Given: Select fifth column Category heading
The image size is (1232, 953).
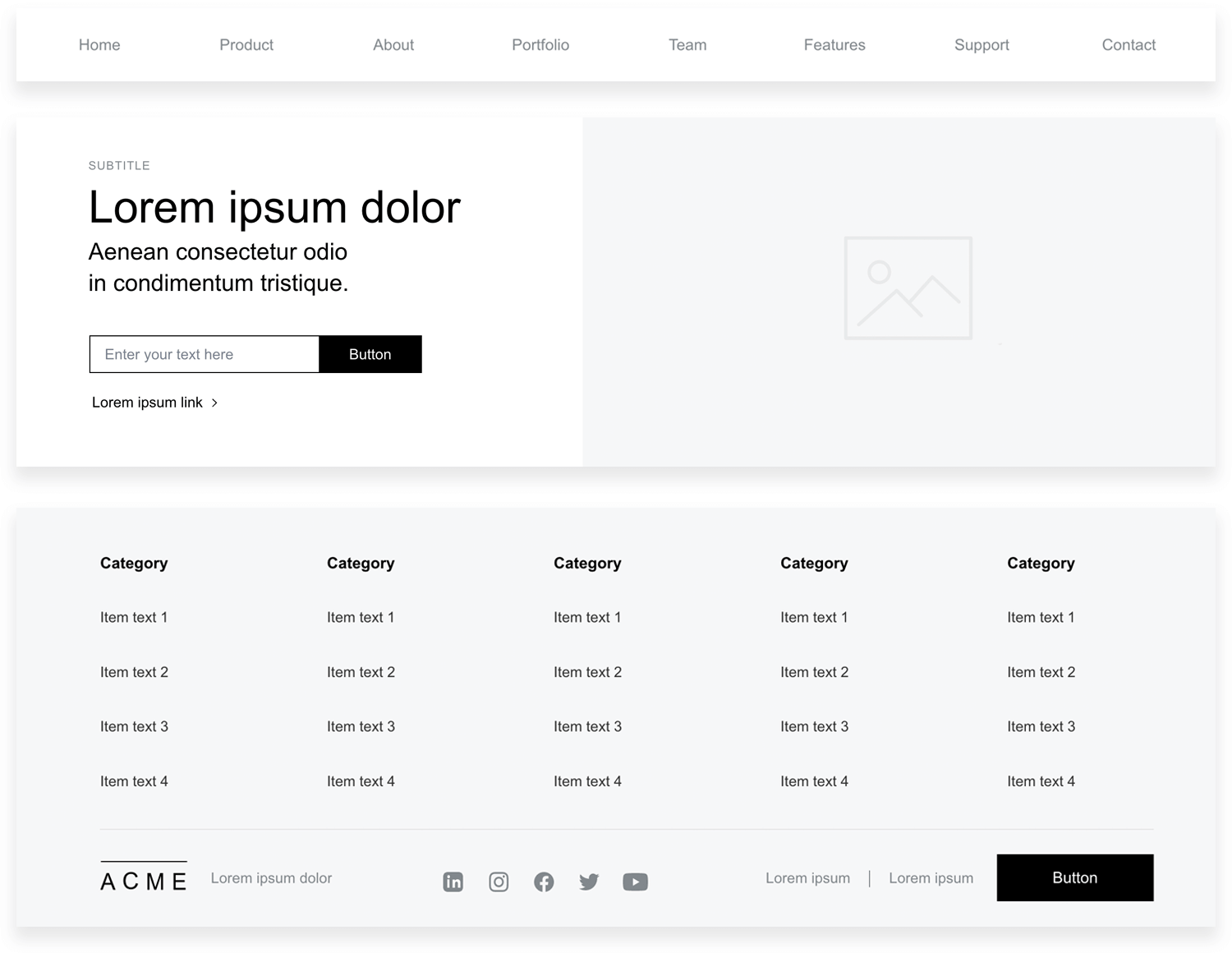Looking at the screenshot, I should coord(1041,564).
